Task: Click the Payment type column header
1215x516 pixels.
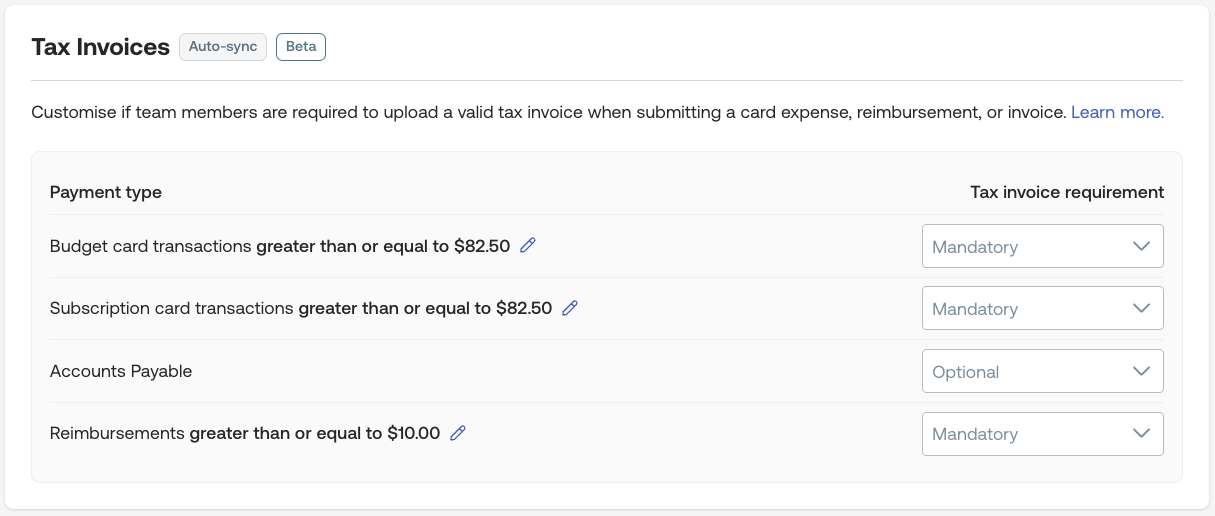Action: tap(105, 192)
